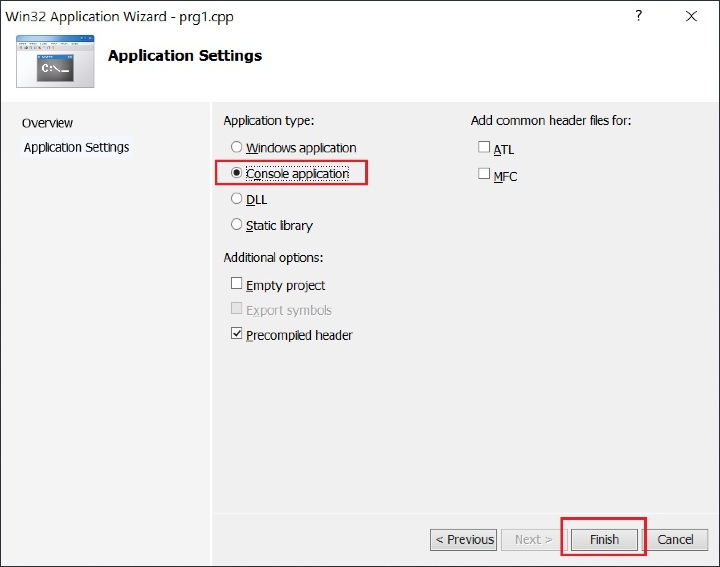Screen dimensions: 720x567
Task: Select the Windows application radio button
Action: point(237,148)
